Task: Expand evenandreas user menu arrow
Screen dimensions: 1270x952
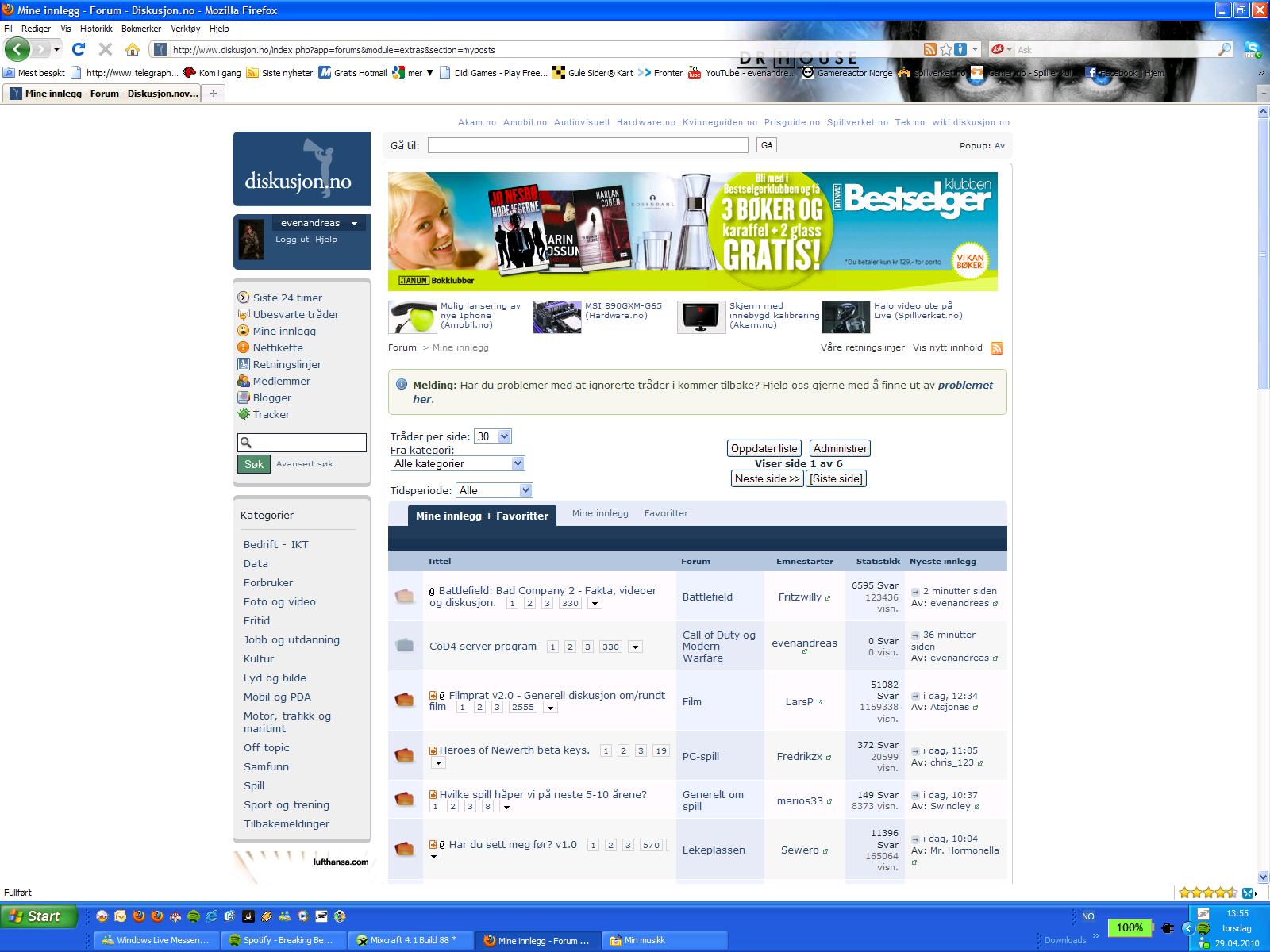Action: 355,224
